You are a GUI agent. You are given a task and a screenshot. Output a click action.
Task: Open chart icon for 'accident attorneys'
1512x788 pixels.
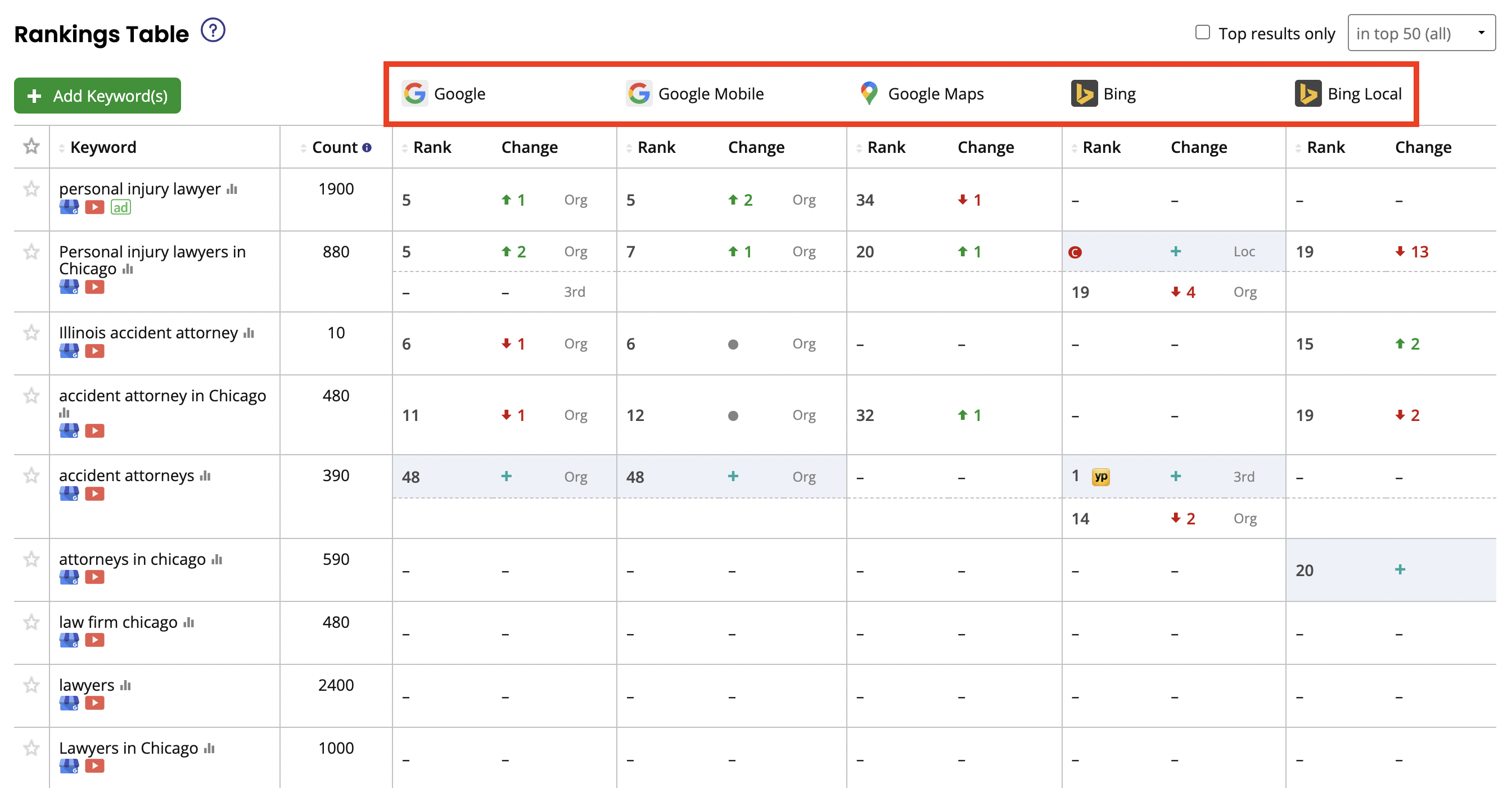205,476
